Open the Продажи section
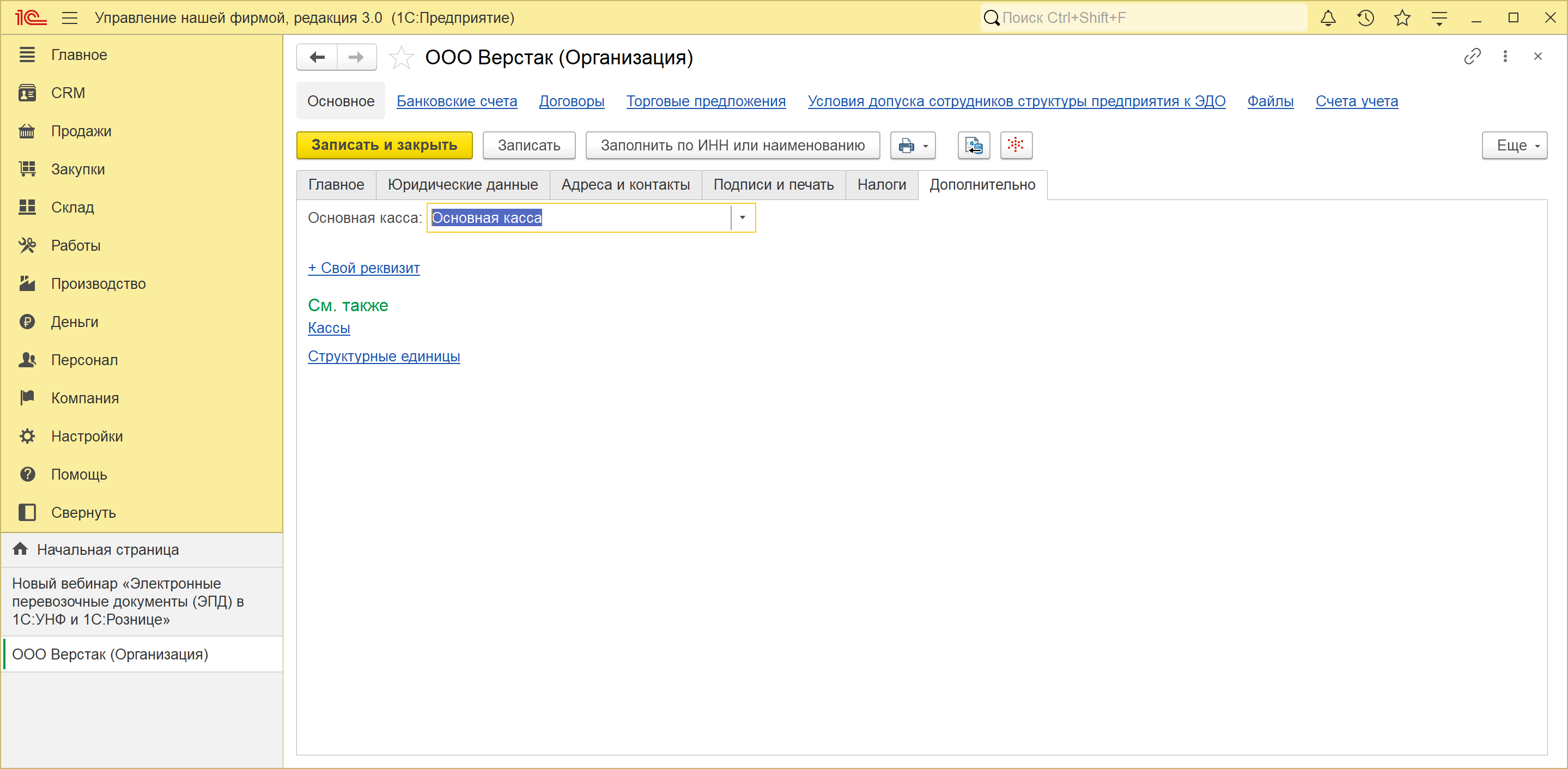The height and width of the screenshot is (769, 1568). pyautogui.click(x=141, y=131)
